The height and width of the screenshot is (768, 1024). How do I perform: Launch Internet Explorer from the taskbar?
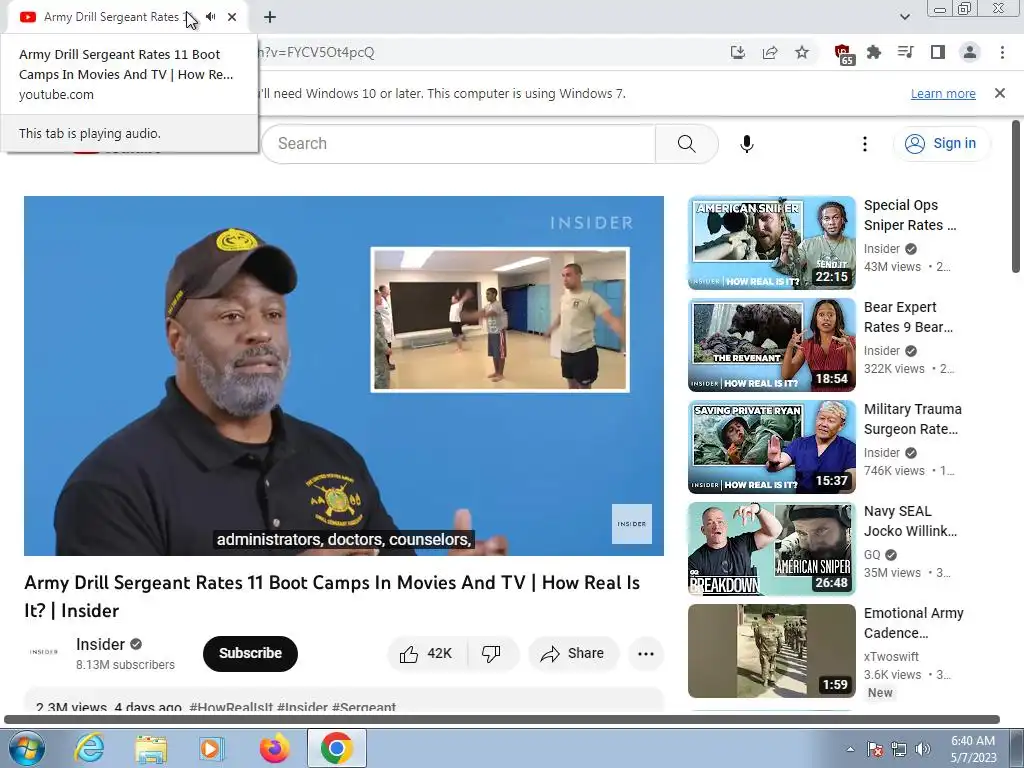89,748
